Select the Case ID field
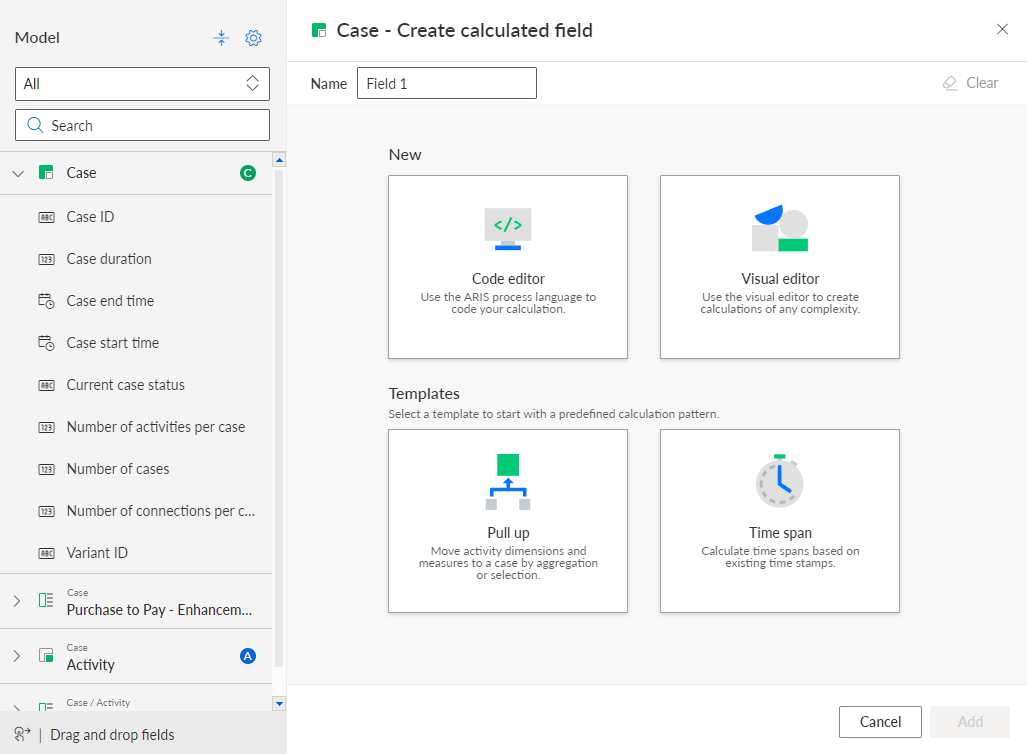 pos(136,217)
